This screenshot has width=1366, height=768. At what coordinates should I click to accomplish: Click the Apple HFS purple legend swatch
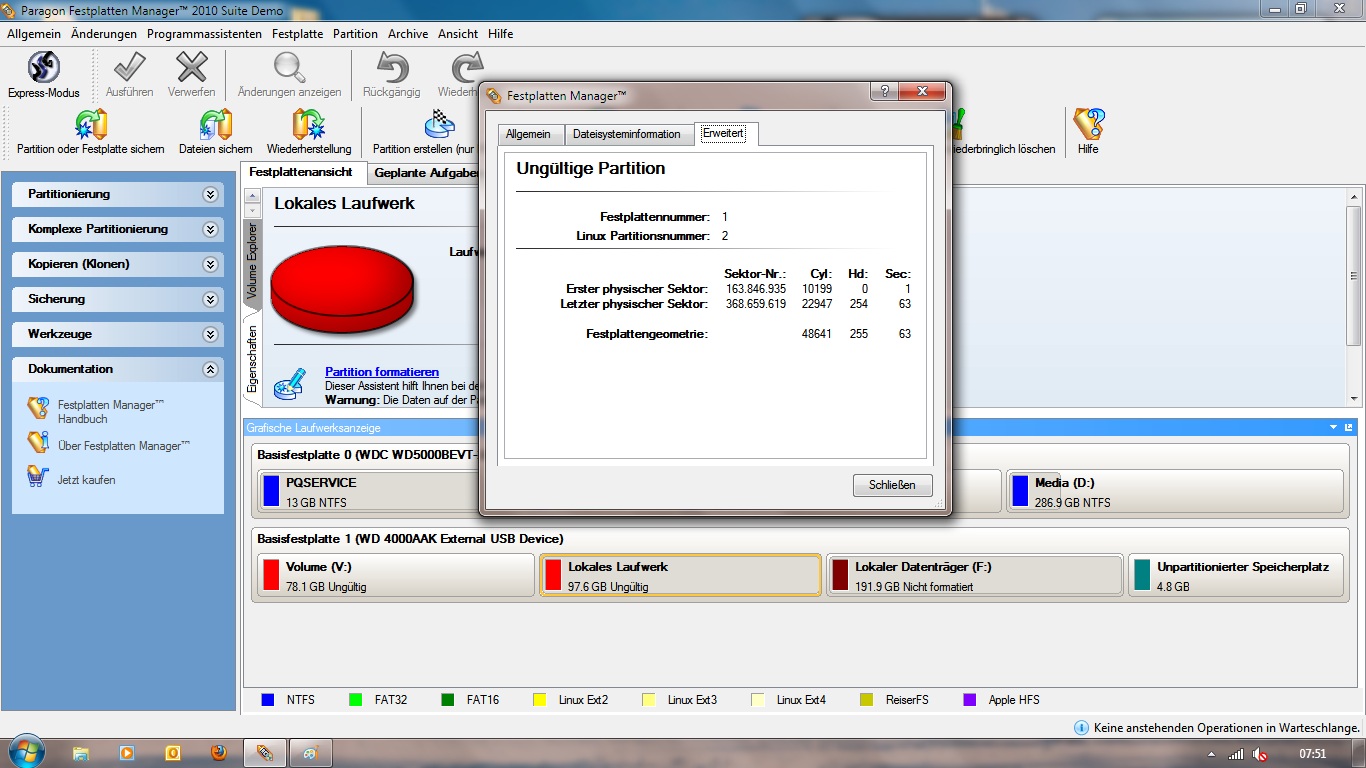click(x=969, y=700)
